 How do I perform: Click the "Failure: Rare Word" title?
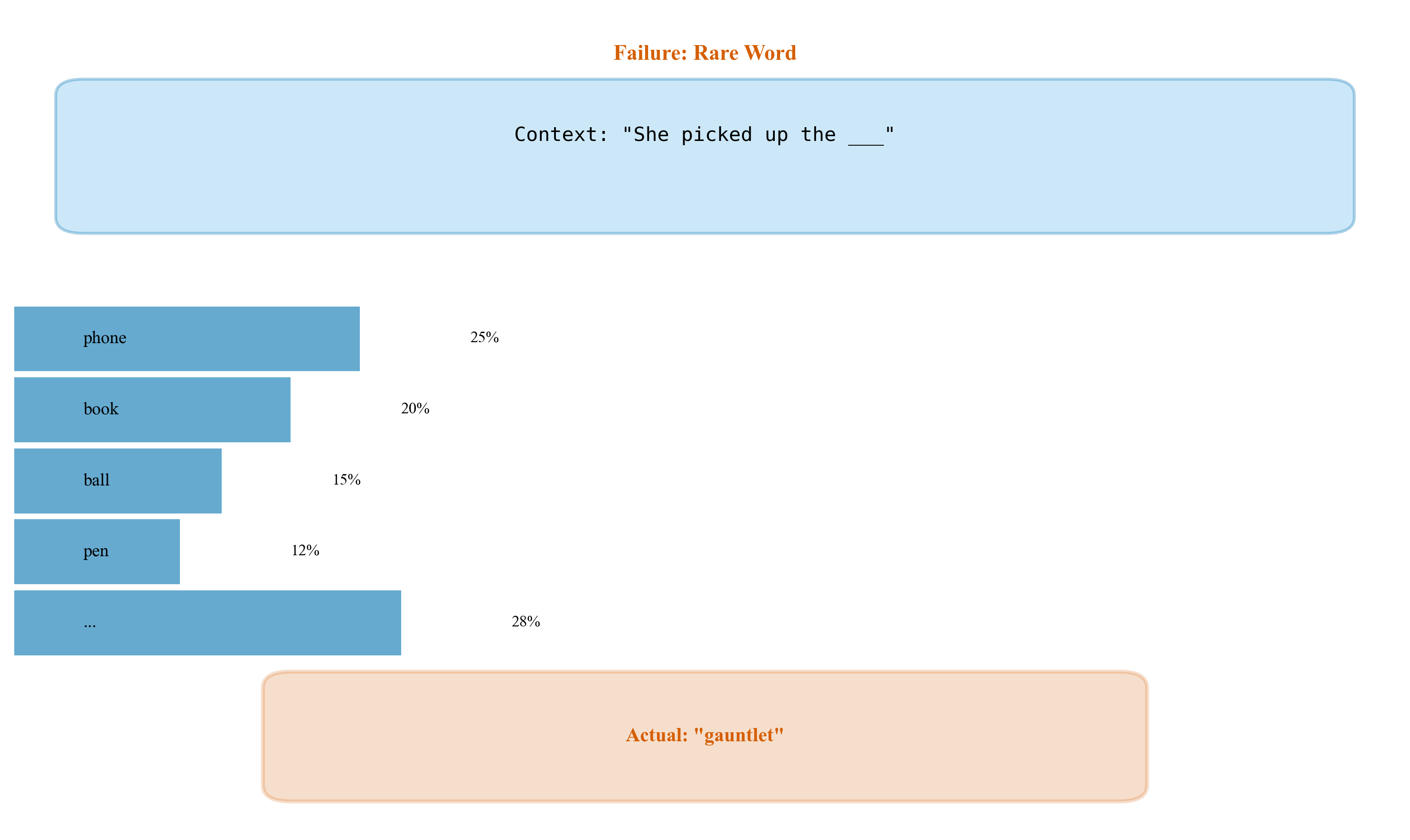(705, 53)
